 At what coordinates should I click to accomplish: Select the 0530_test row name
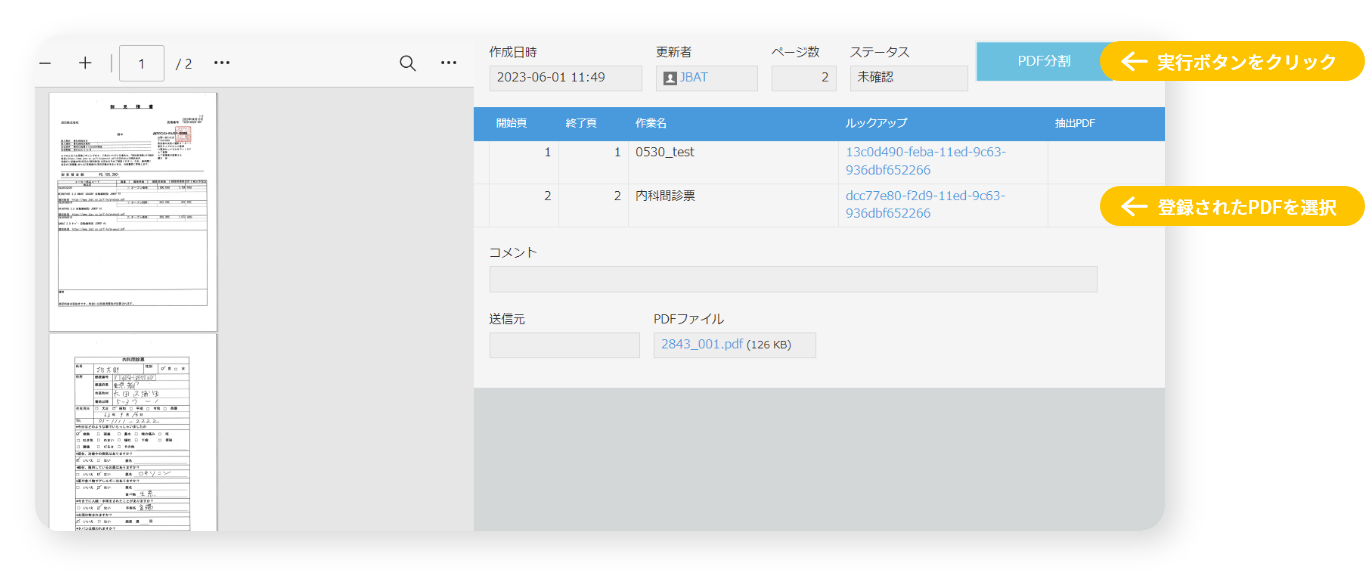pyautogui.click(x=665, y=152)
